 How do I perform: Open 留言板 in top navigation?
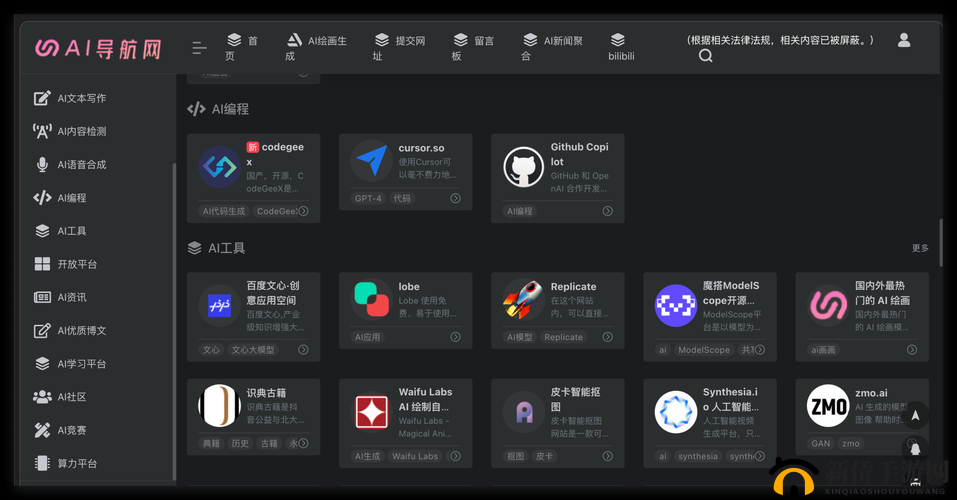click(x=473, y=48)
